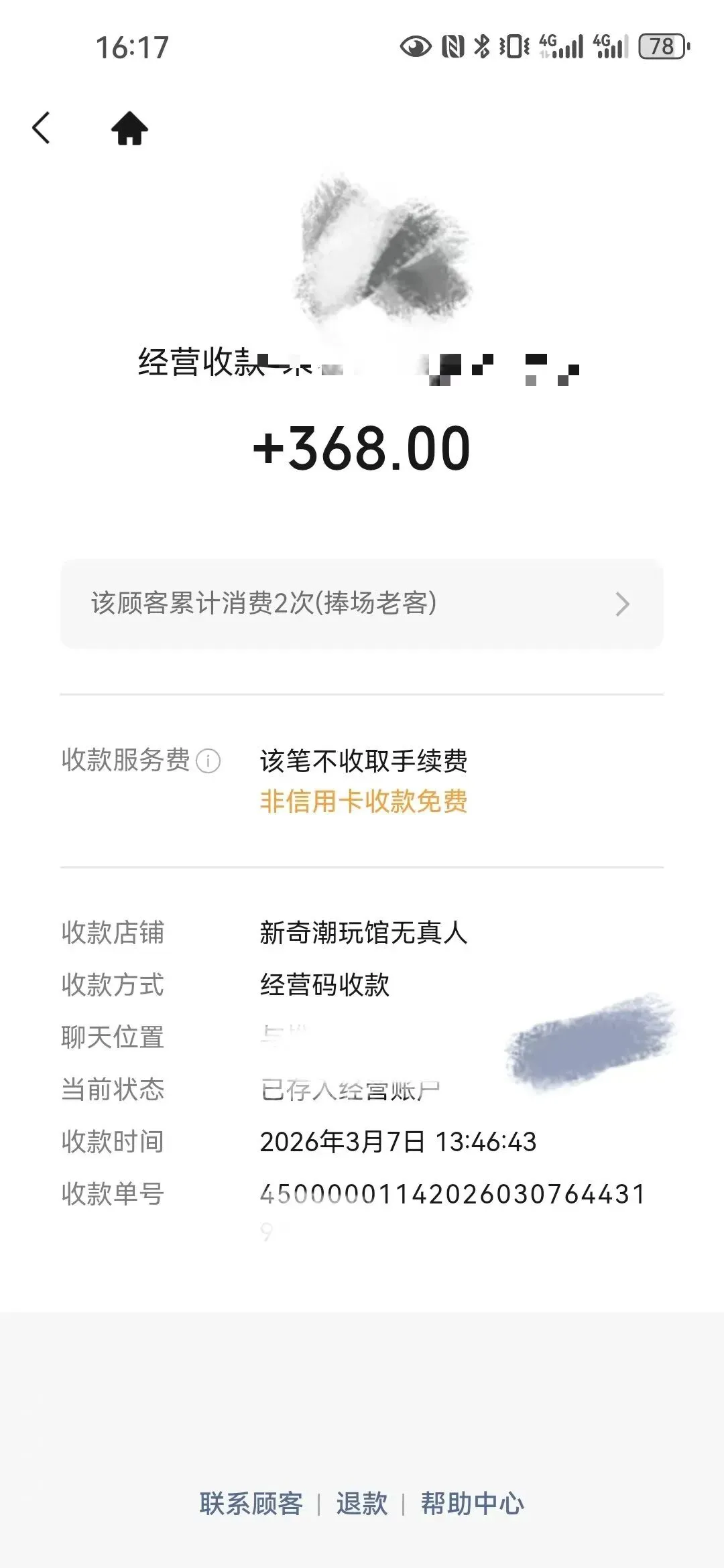The width and height of the screenshot is (724, 1568).
Task: Open the chevron on customer consumption card
Action: point(622,604)
